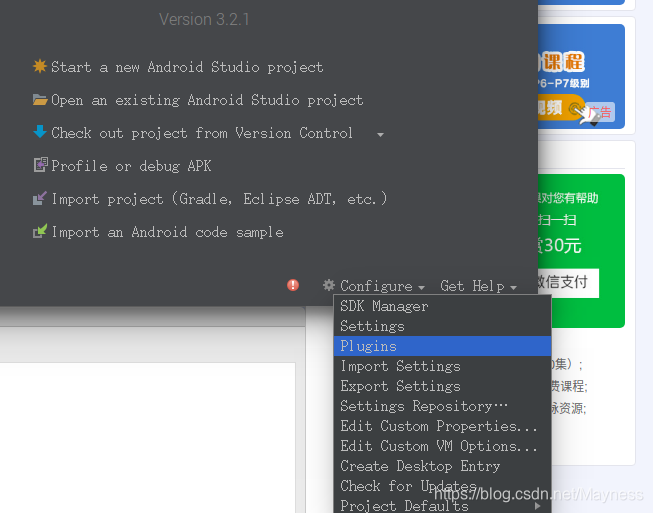Viewport: 653px width, 513px height.
Task: Select Import Settings menu entry
Action: pos(442,366)
